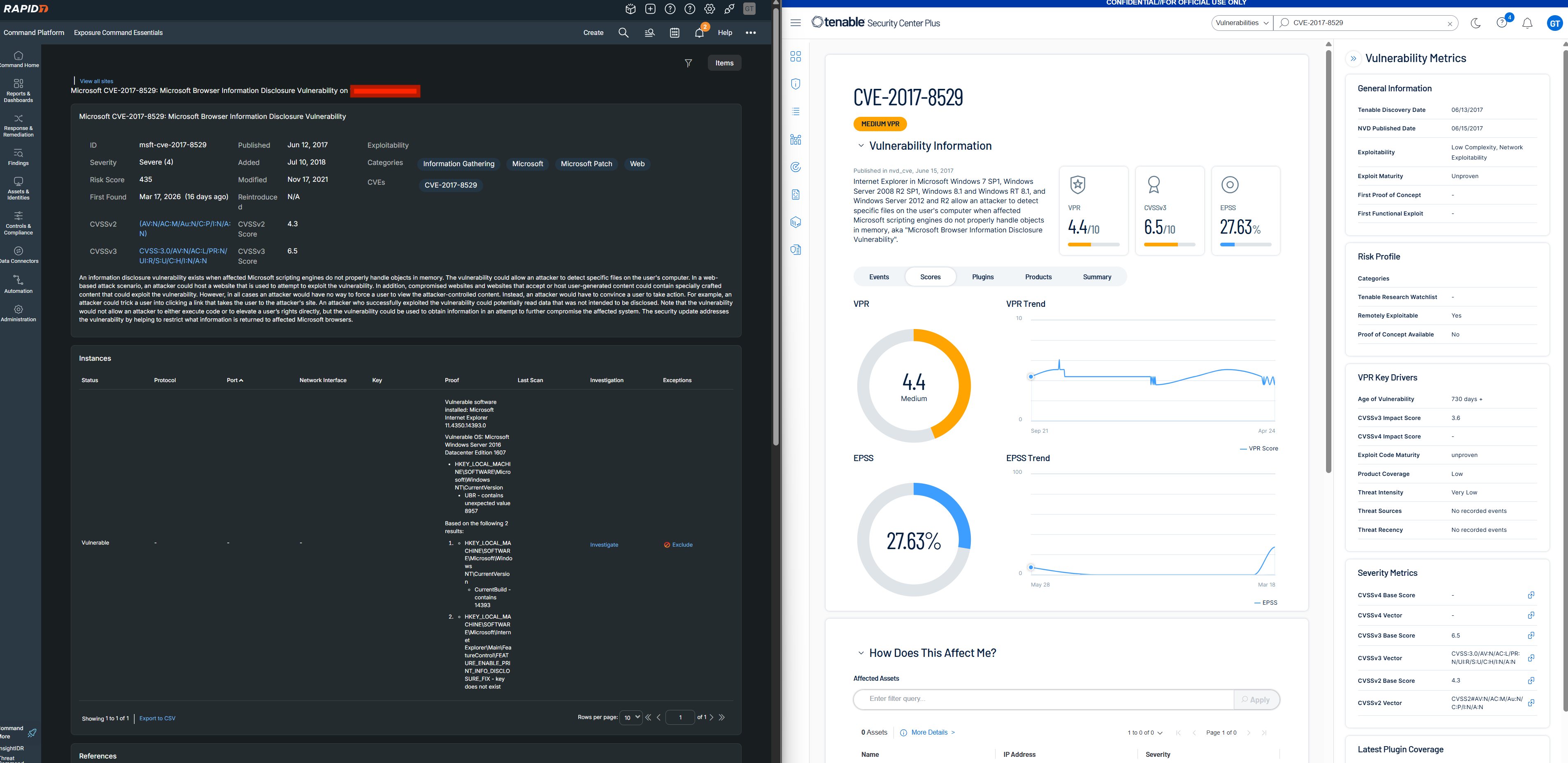Collapse Vulnerability Metrics side panel

click(1353, 58)
